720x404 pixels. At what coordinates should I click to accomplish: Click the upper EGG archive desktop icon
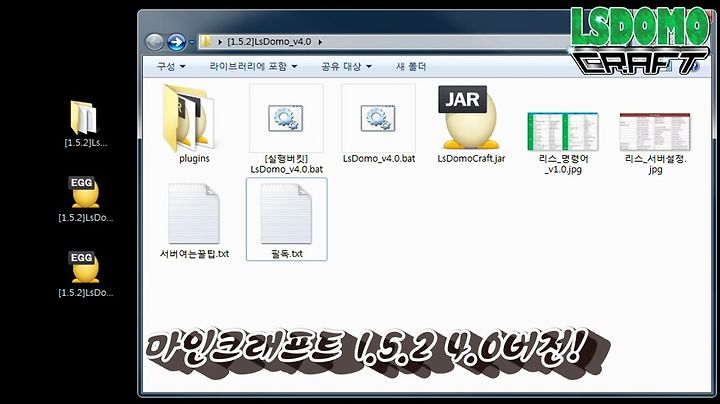(x=85, y=192)
